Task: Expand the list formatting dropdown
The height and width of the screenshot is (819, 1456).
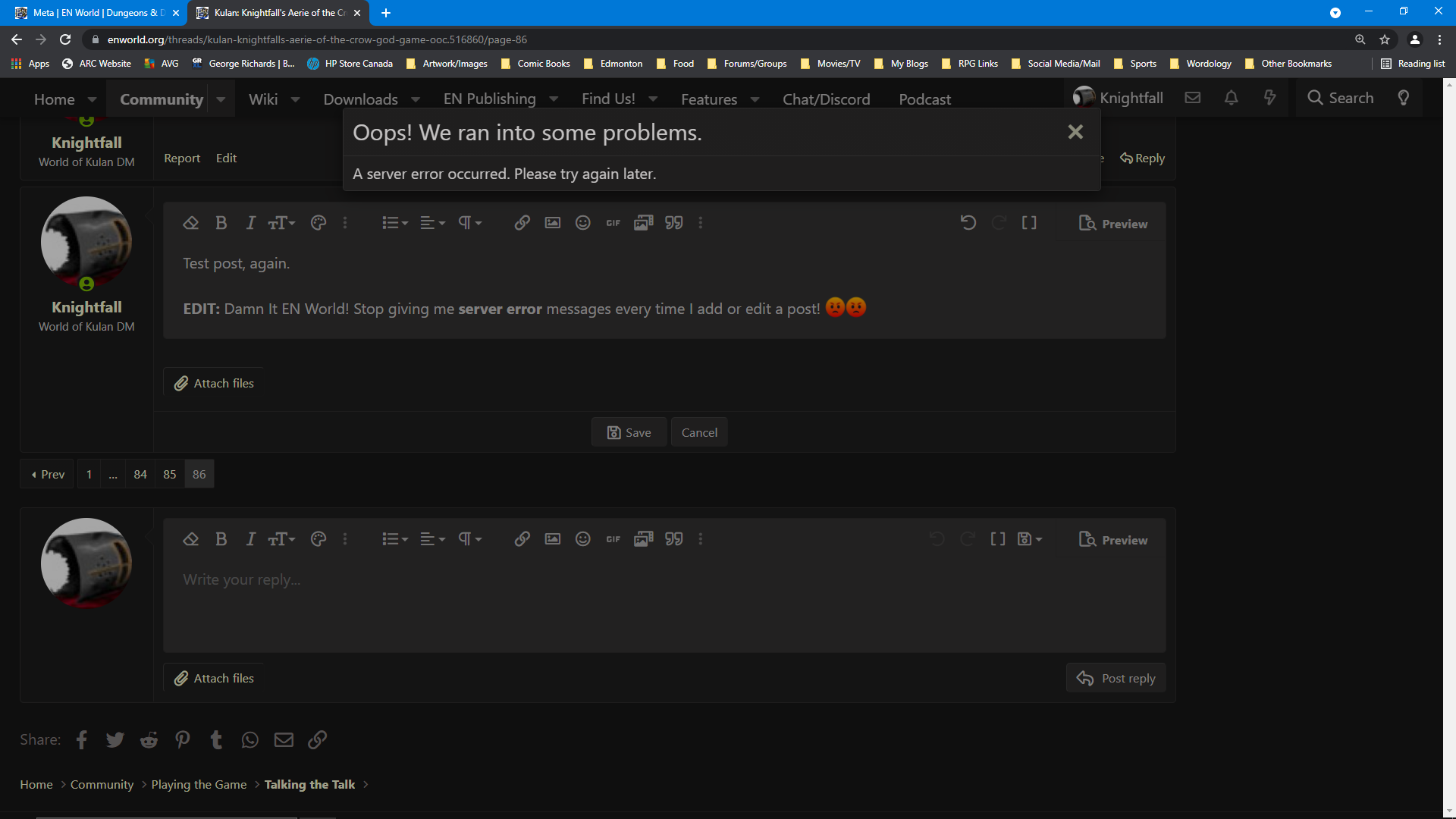Action: (405, 222)
